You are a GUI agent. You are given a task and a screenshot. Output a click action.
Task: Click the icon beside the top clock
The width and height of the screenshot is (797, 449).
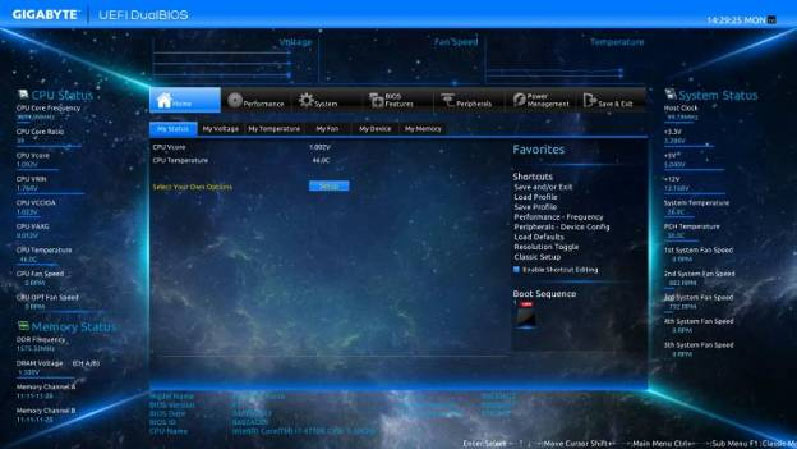(772, 20)
